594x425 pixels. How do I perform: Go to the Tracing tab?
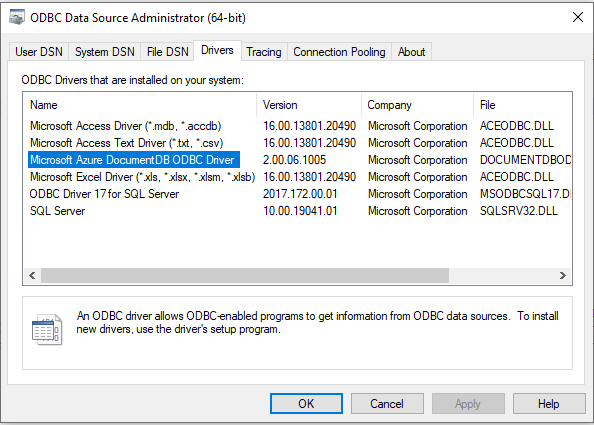(x=264, y=52)
